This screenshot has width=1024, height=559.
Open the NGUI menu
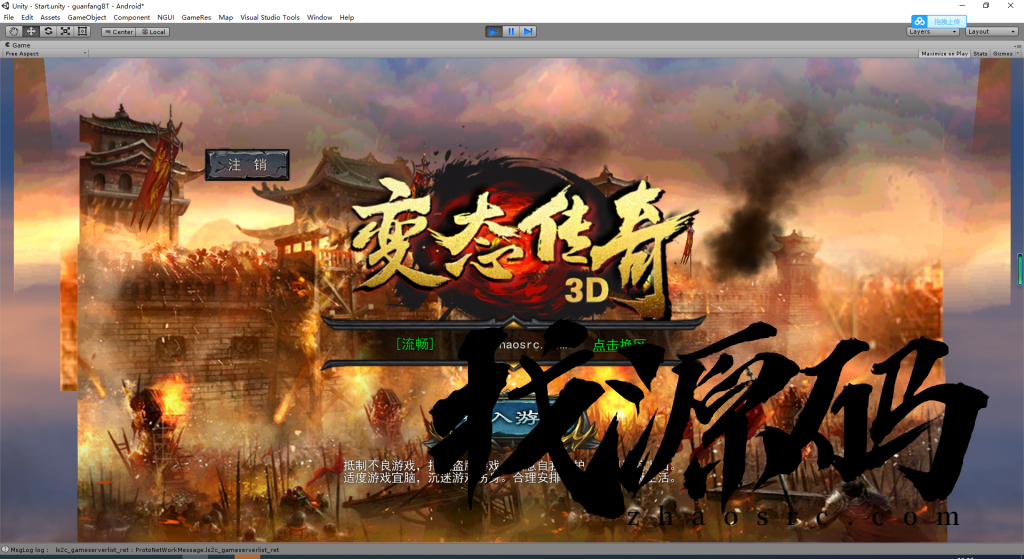(166, 18)
